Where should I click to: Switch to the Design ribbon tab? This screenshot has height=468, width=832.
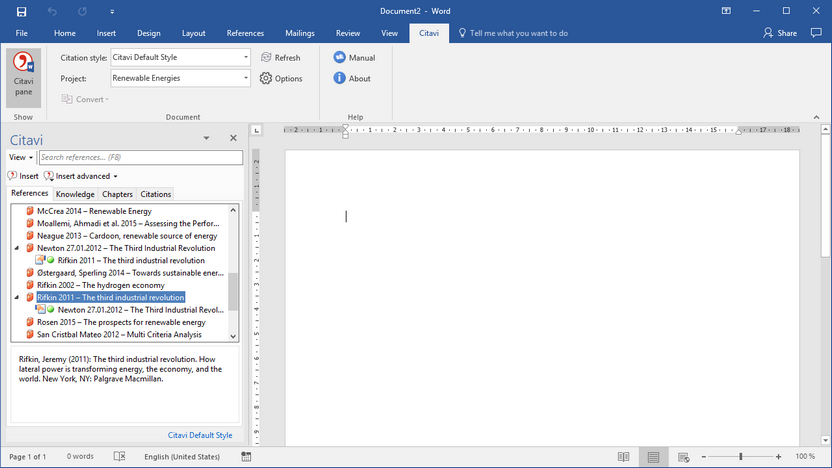tap(149, 33)
